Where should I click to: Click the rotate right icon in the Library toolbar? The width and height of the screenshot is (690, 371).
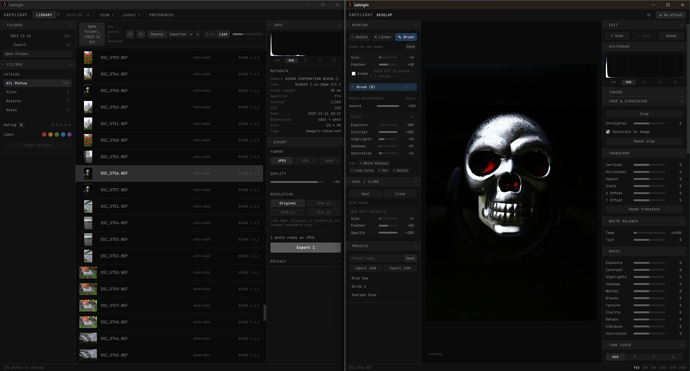coord(141,34)
